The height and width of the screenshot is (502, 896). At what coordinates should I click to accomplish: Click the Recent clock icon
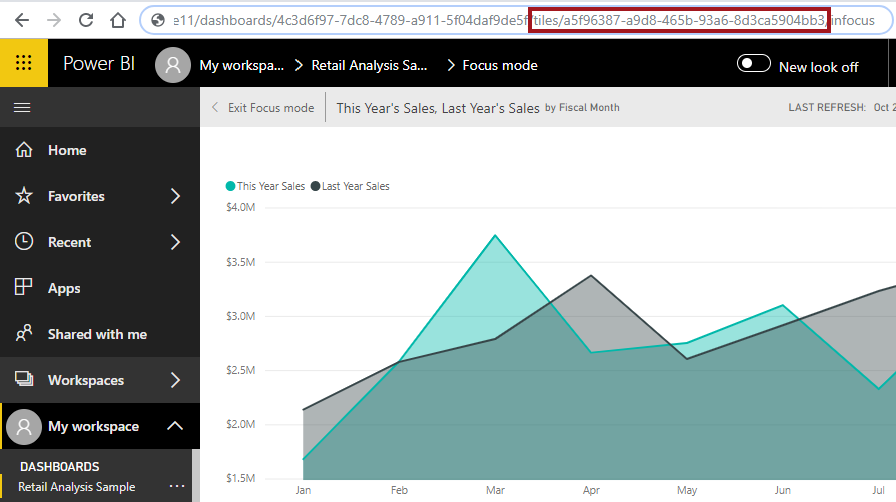25,242
